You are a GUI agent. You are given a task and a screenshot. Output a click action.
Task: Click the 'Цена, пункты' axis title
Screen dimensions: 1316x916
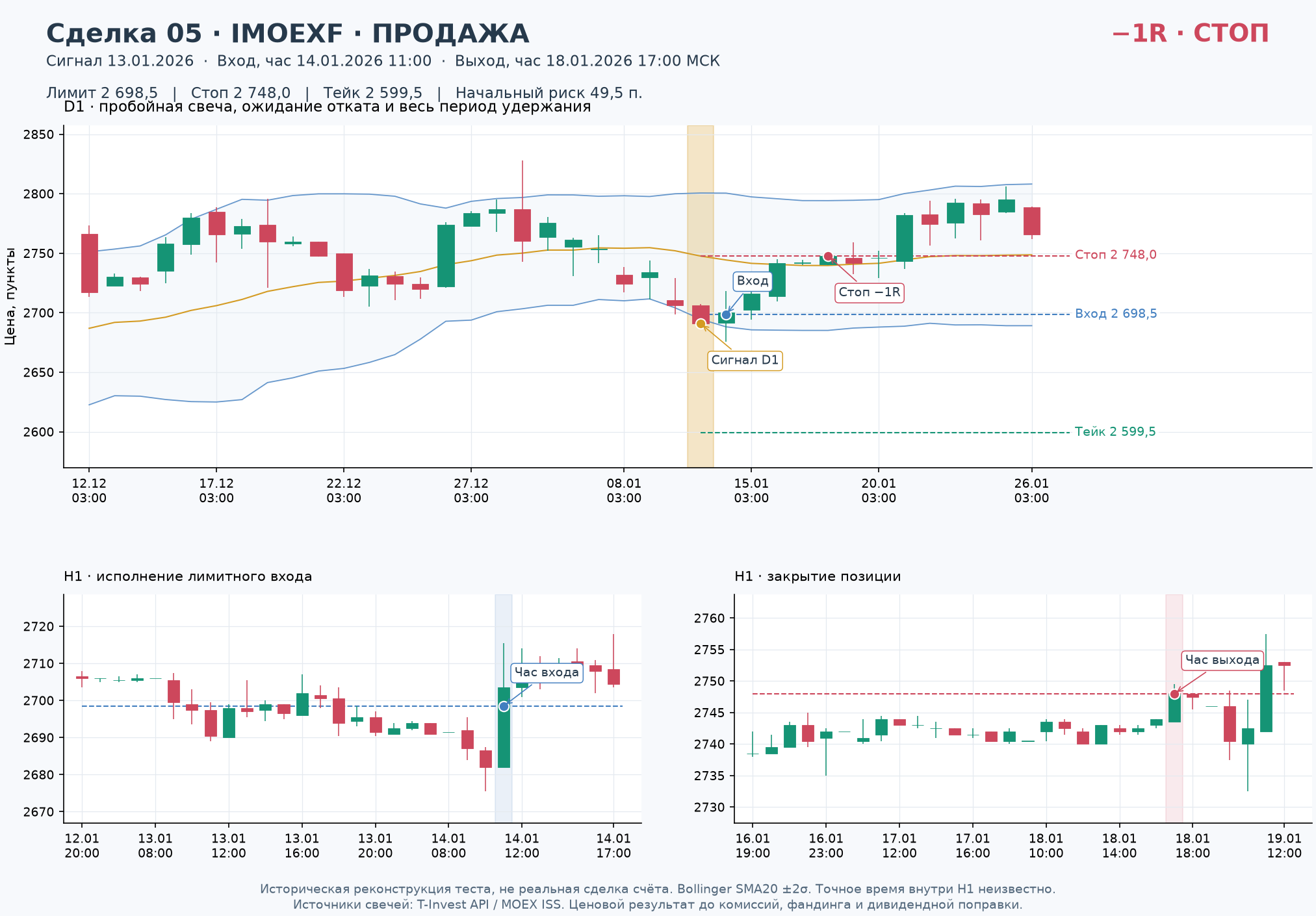click(10, 296)
